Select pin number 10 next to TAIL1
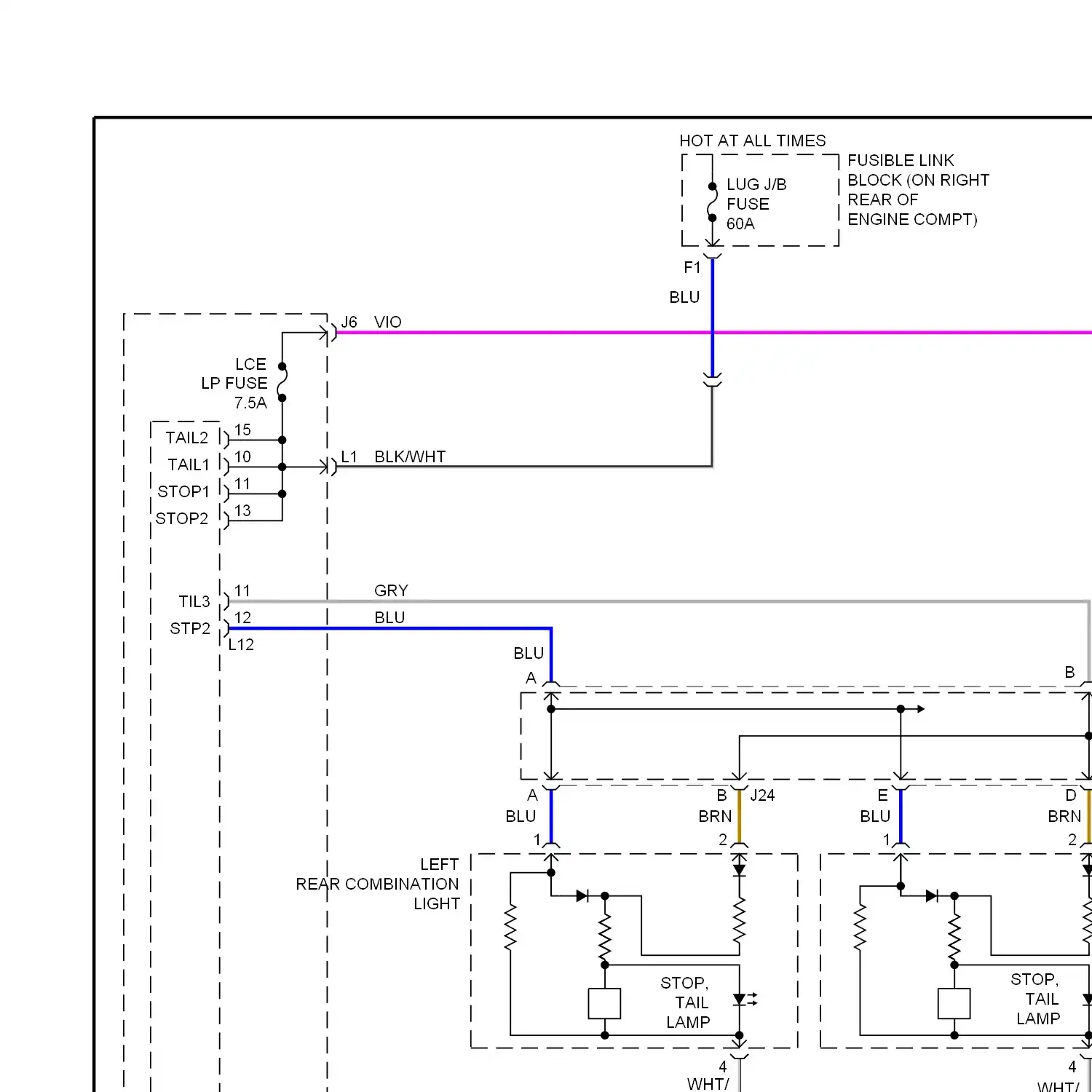The image size is (1092, 1092). point(242,456)
